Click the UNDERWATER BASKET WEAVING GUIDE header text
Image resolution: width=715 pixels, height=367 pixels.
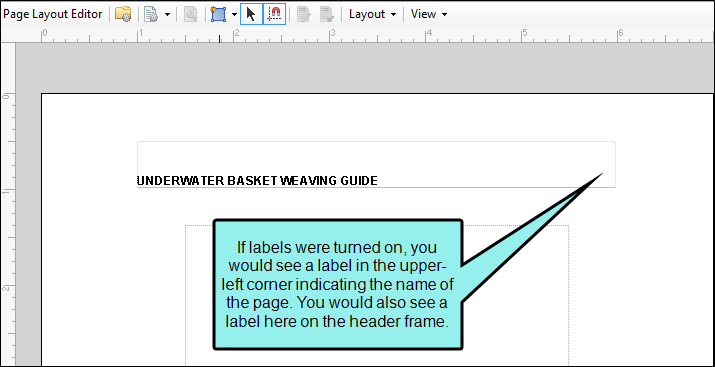coord(257,181)
